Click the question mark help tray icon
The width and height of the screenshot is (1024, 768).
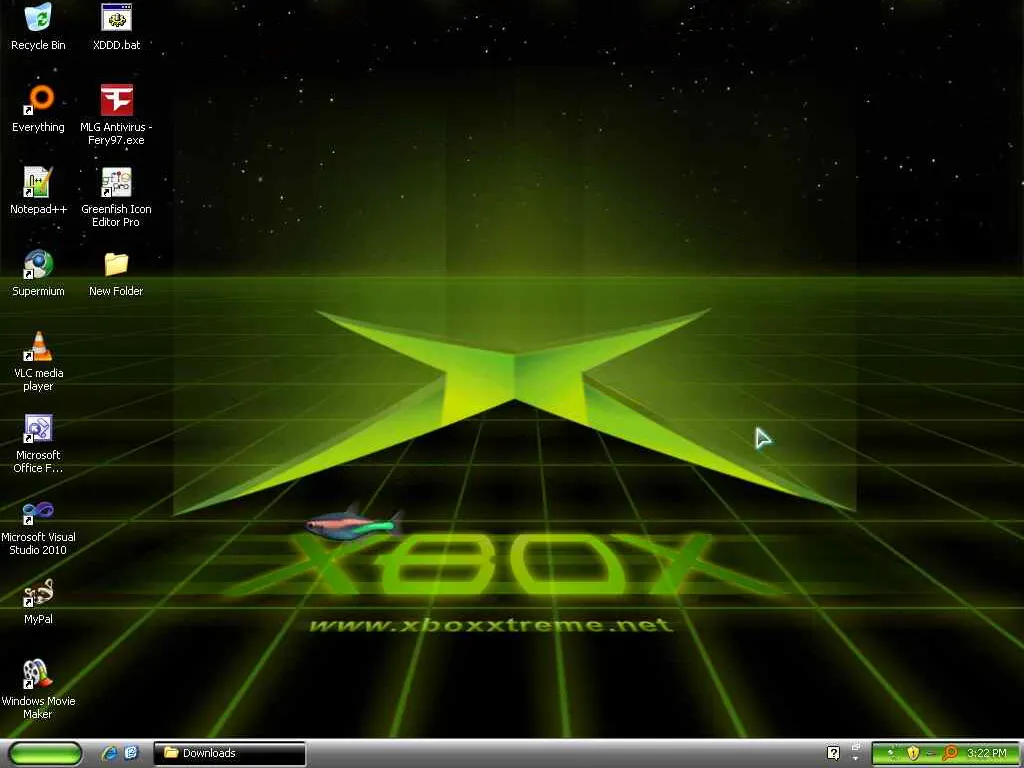click(833, 753)
